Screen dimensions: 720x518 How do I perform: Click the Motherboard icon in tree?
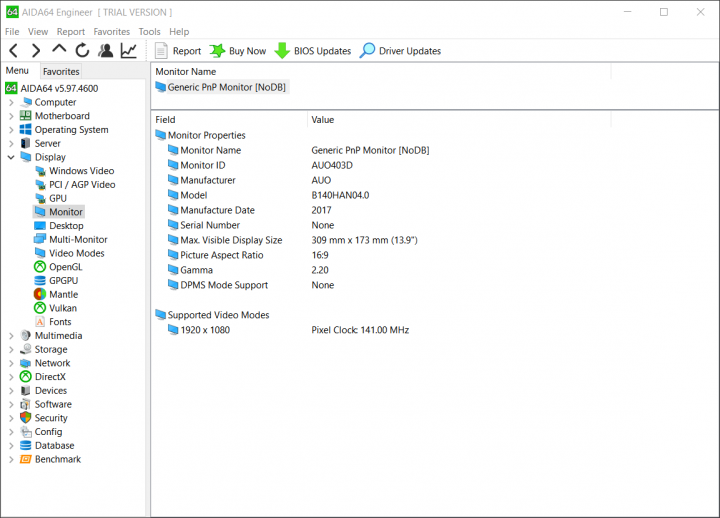(x=26, y=116)
